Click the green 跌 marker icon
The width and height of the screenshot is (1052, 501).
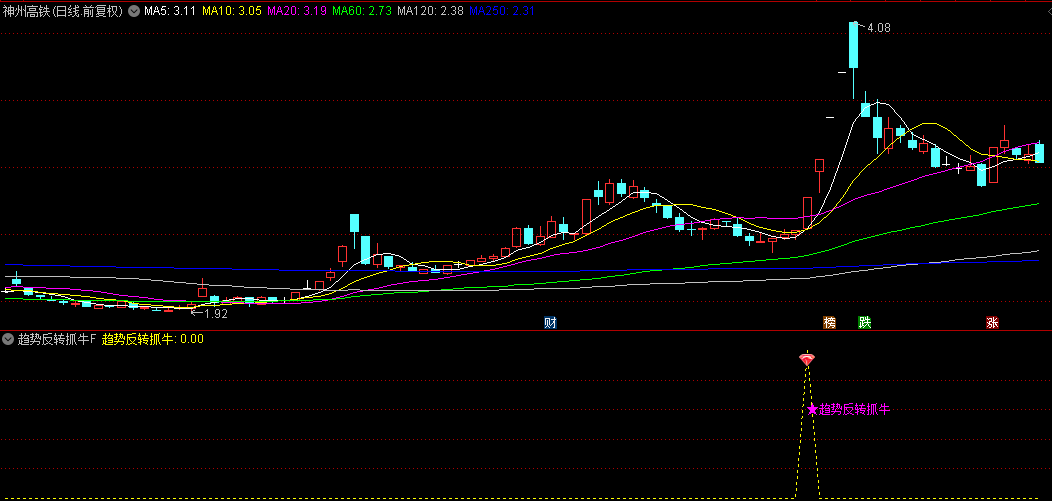tap(865, 323)
